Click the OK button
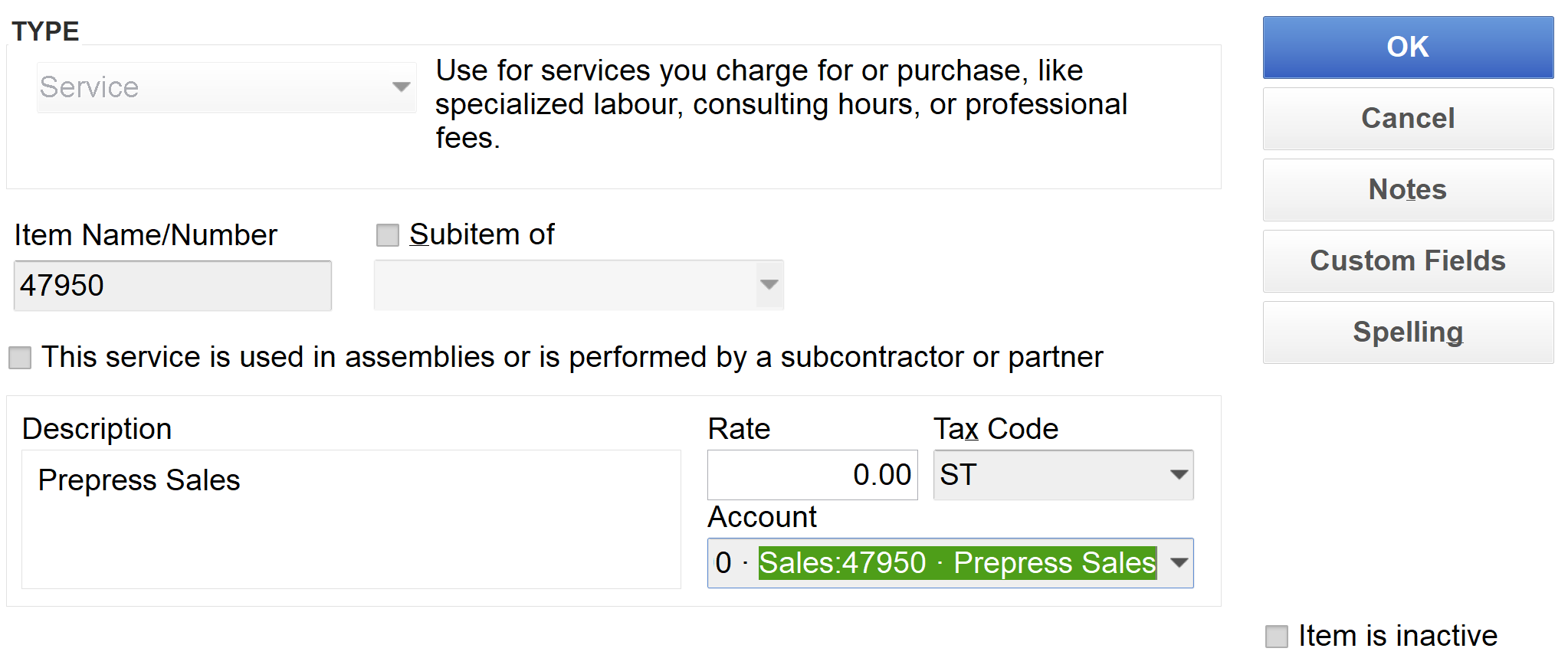The height and width of the screenshot is (668, 1568). tap(1408, 47)
